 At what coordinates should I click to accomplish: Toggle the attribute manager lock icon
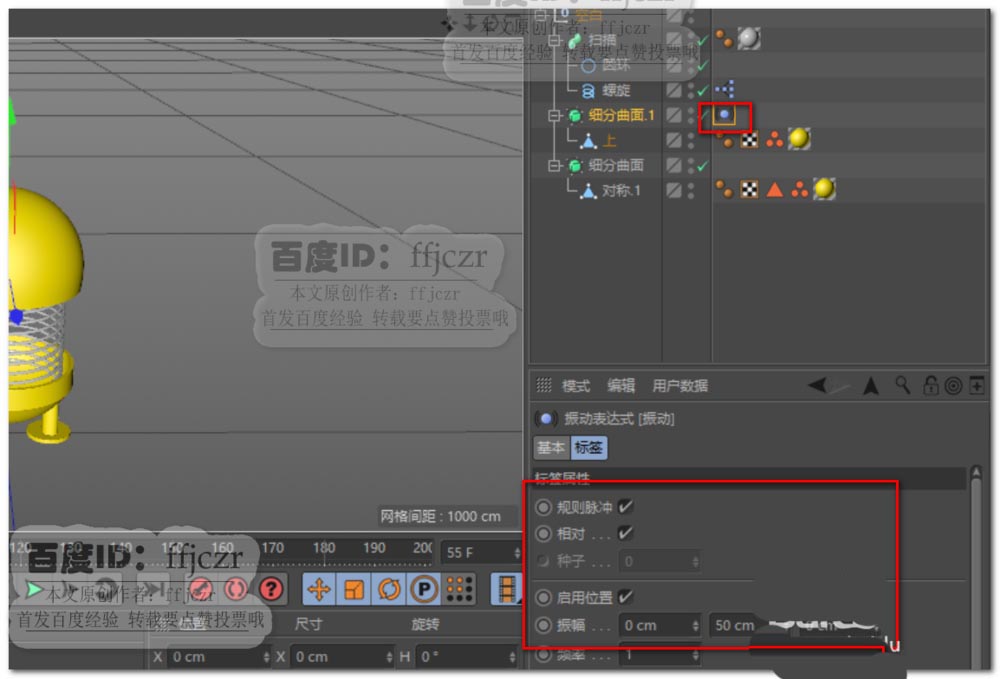tap(930, 385)
